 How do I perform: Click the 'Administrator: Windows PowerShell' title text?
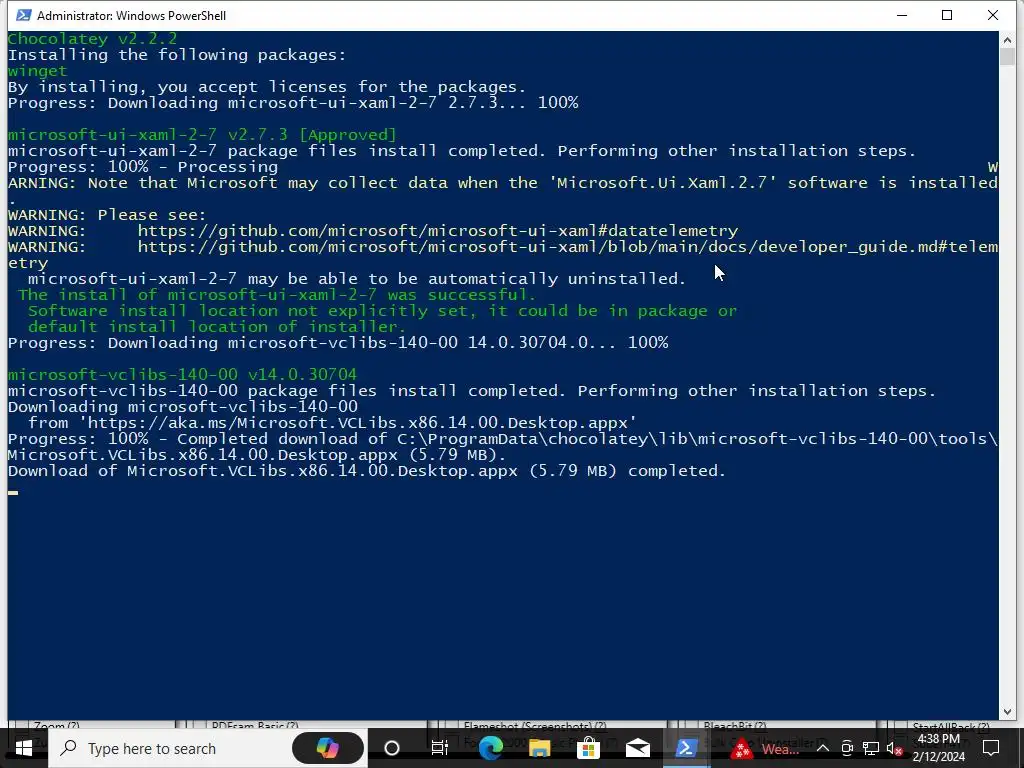pos(131,15)
